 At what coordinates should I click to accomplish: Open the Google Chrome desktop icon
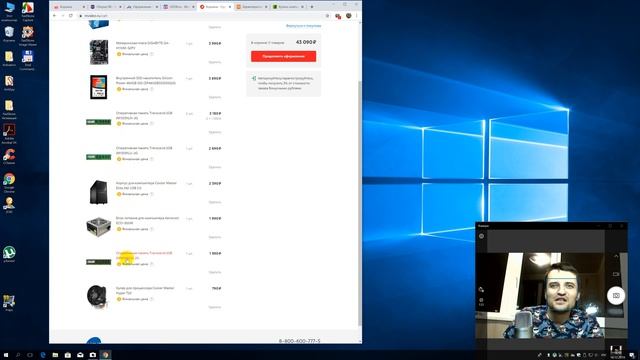tap(9, 182)
